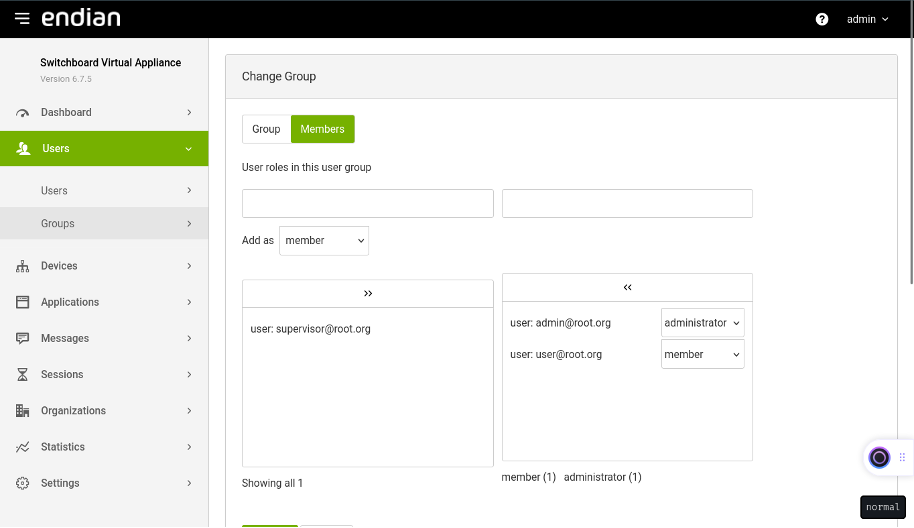Click the left user filter input field
This screenshot has height=528, width=914.
[x=368, y=203]
